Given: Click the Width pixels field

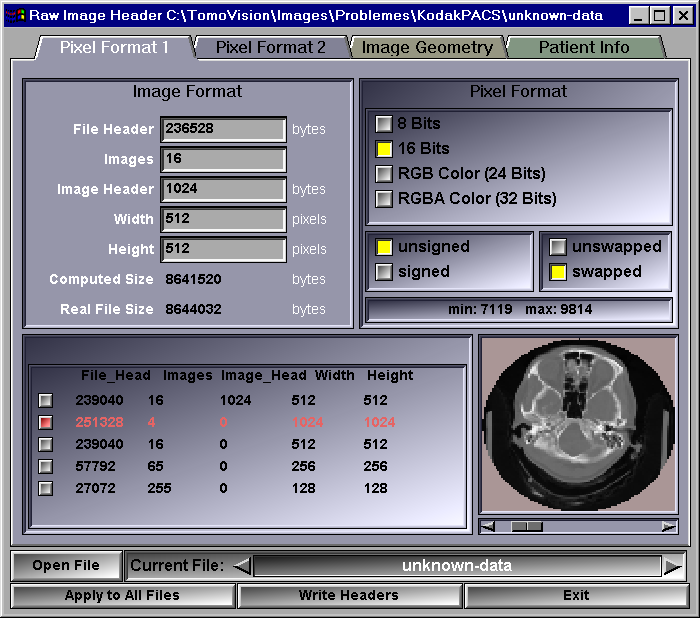Looking at the screenshot, I should coord(223,219).
